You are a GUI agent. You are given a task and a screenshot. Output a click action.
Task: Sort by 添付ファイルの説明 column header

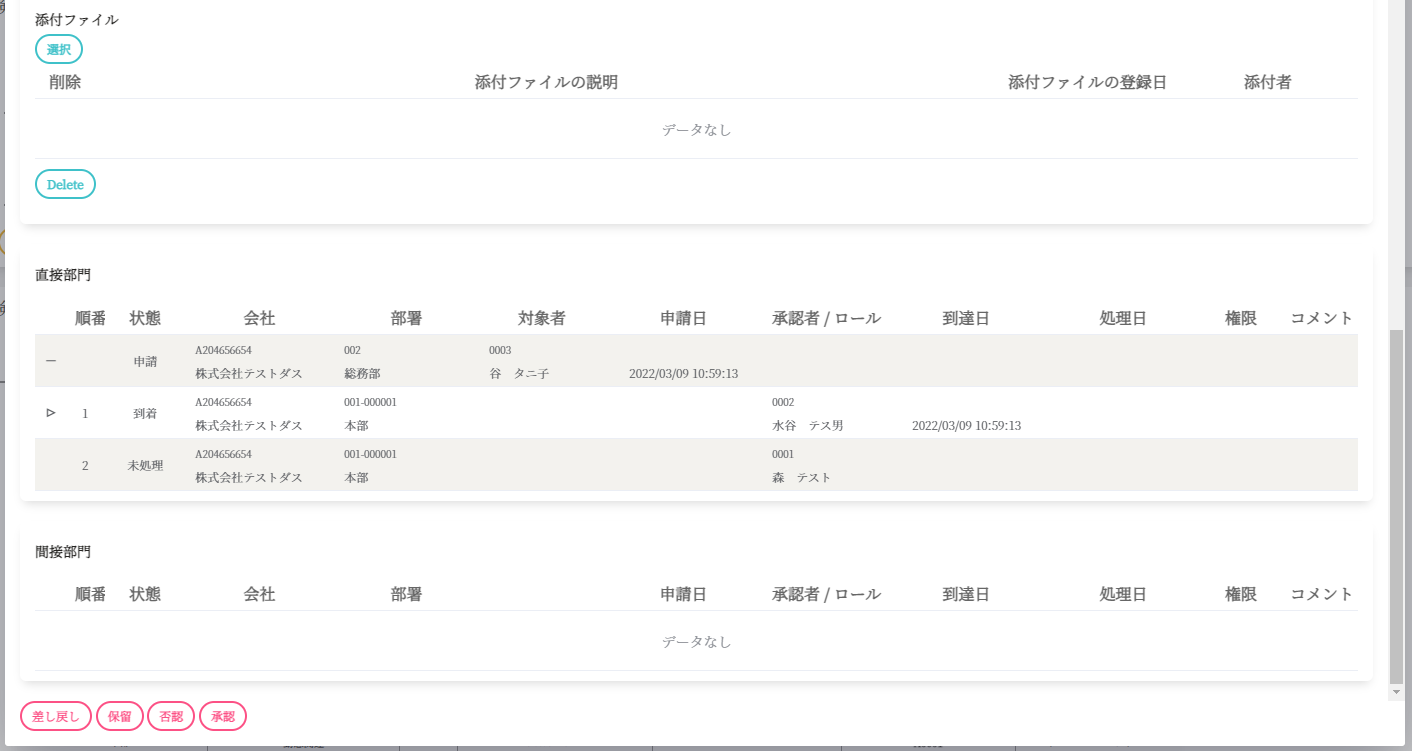[x=546, y=82]
